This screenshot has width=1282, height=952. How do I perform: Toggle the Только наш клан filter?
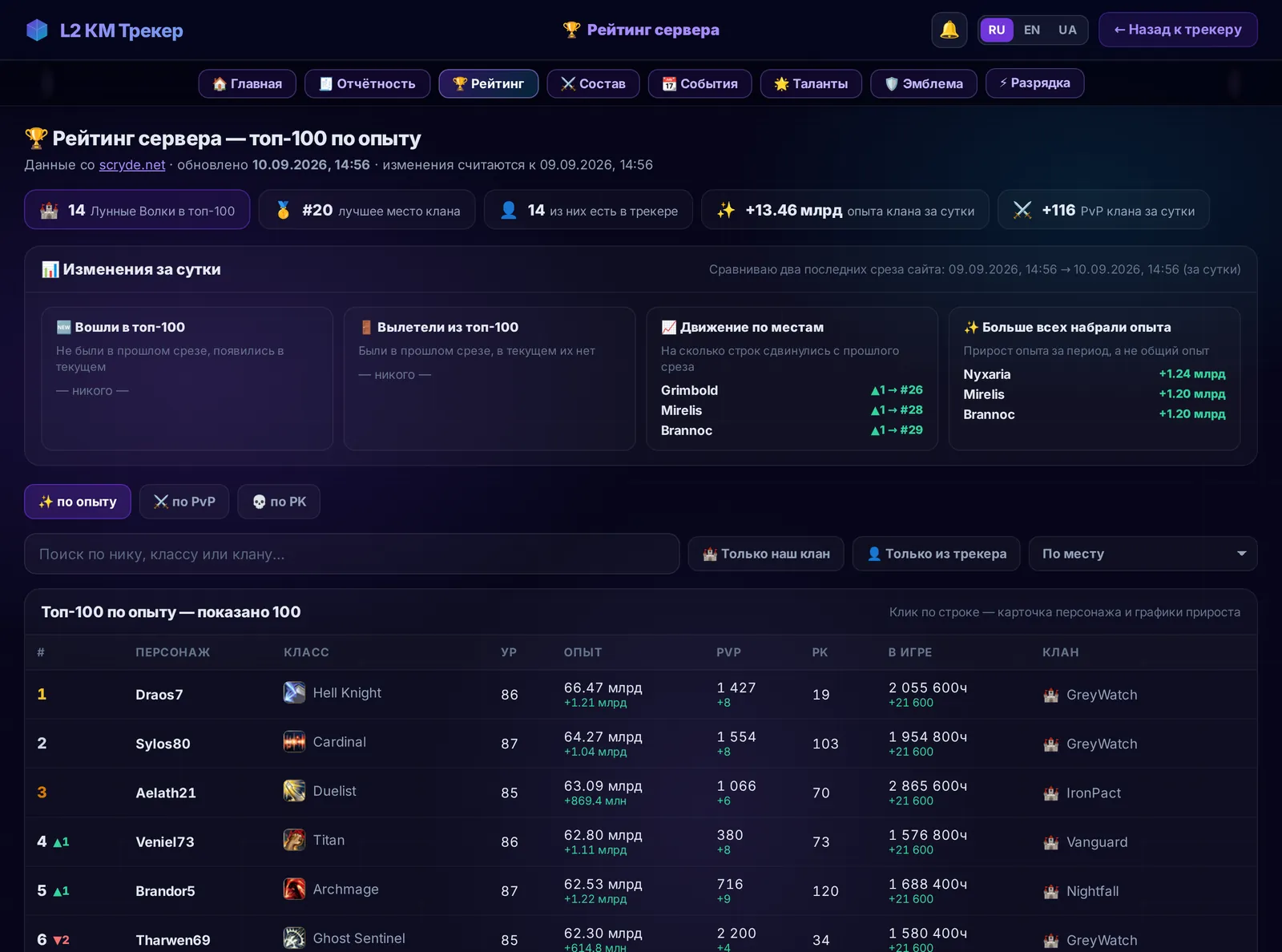tap(766, 554)
